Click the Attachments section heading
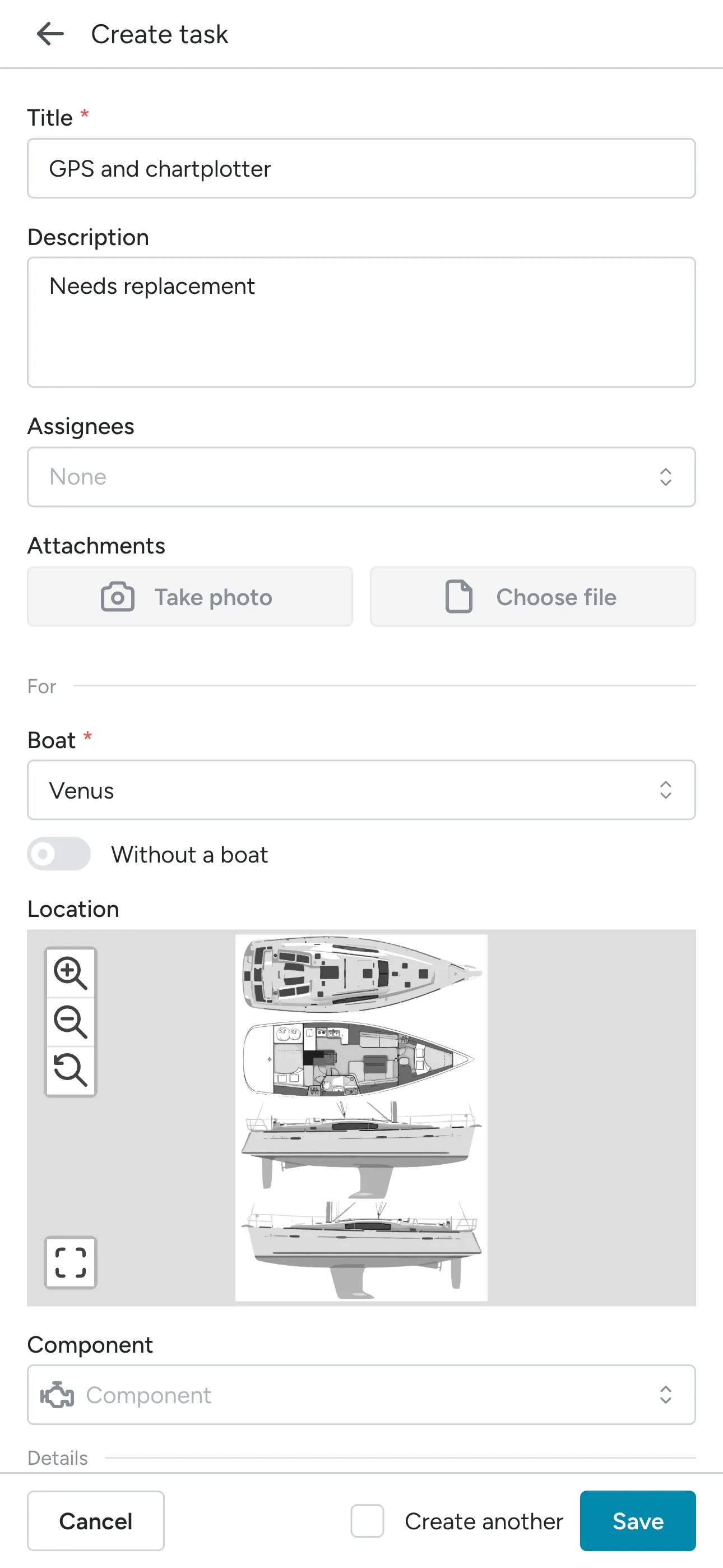This screenshot has height=1568, width=723. 96,546
